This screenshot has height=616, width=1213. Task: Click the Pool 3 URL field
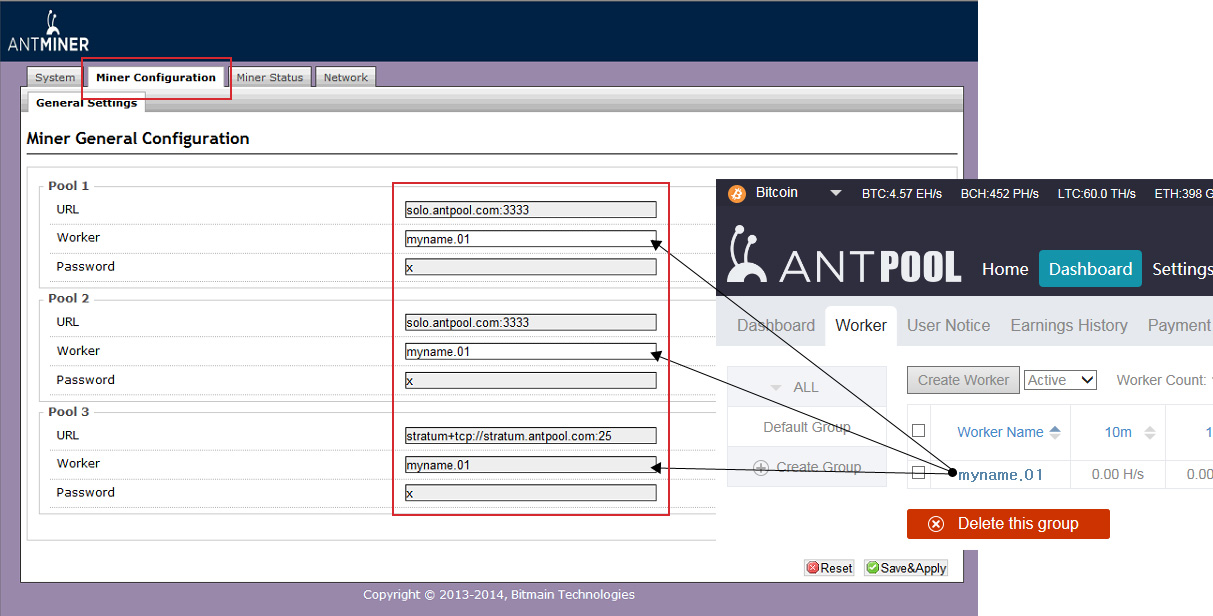(x=531, y=436)
